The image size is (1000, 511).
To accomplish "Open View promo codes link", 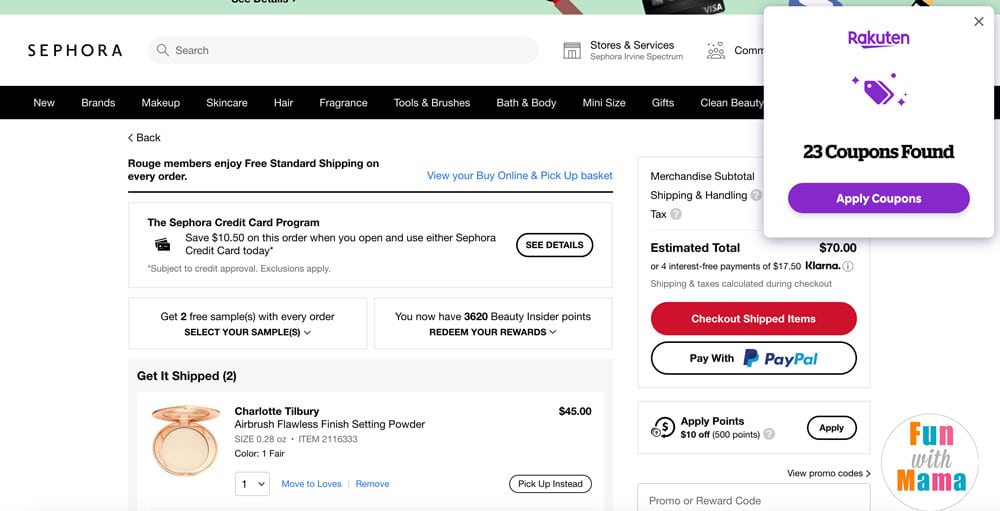I will pyautogui.click(x=828, y=473).
